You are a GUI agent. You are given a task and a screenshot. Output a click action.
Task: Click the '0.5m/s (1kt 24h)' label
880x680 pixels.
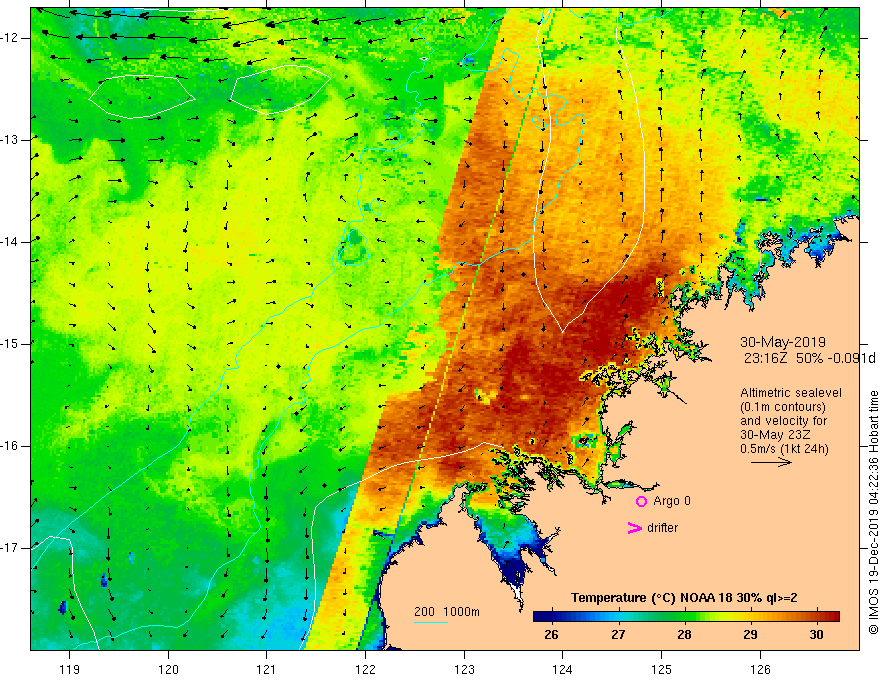(784, 449)
